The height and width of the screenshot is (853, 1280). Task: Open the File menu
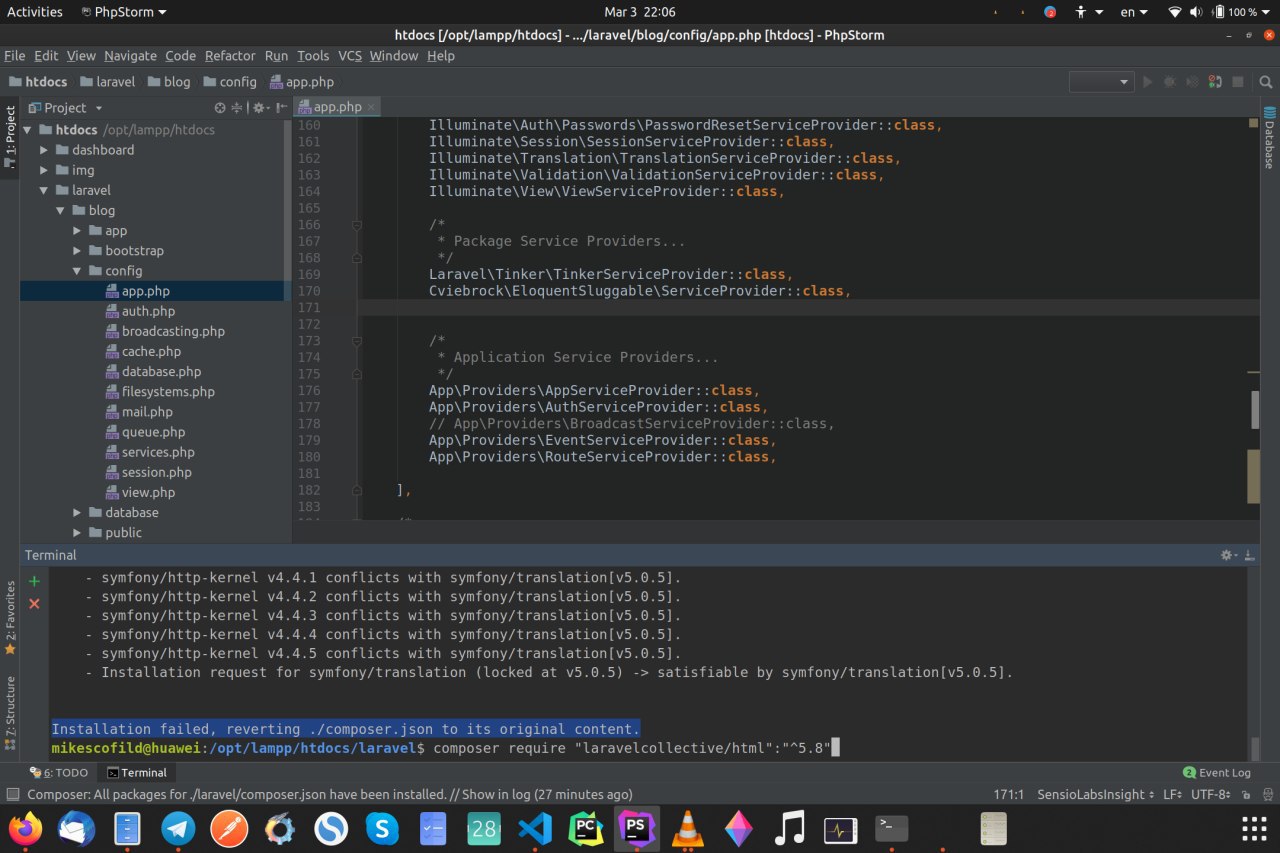click(14, 56)
